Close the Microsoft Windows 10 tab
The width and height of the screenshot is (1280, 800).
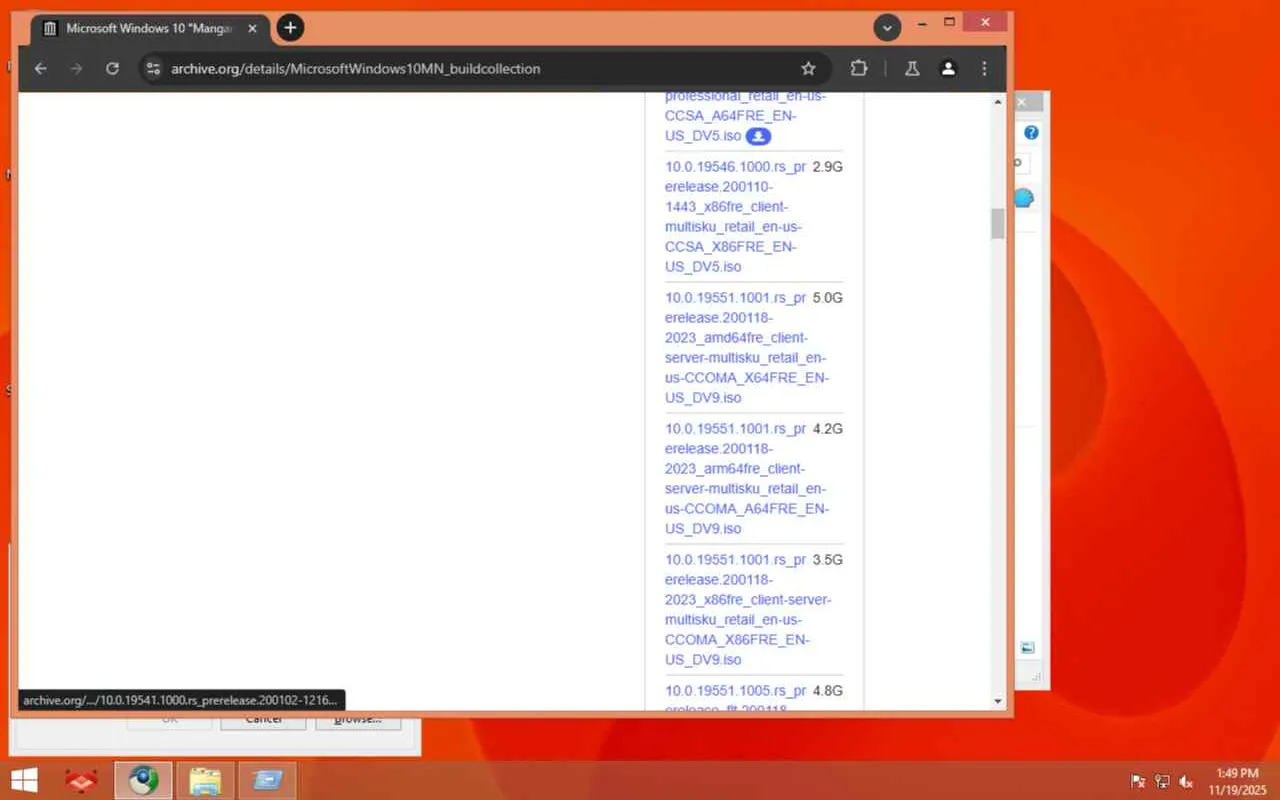(252, 28)
